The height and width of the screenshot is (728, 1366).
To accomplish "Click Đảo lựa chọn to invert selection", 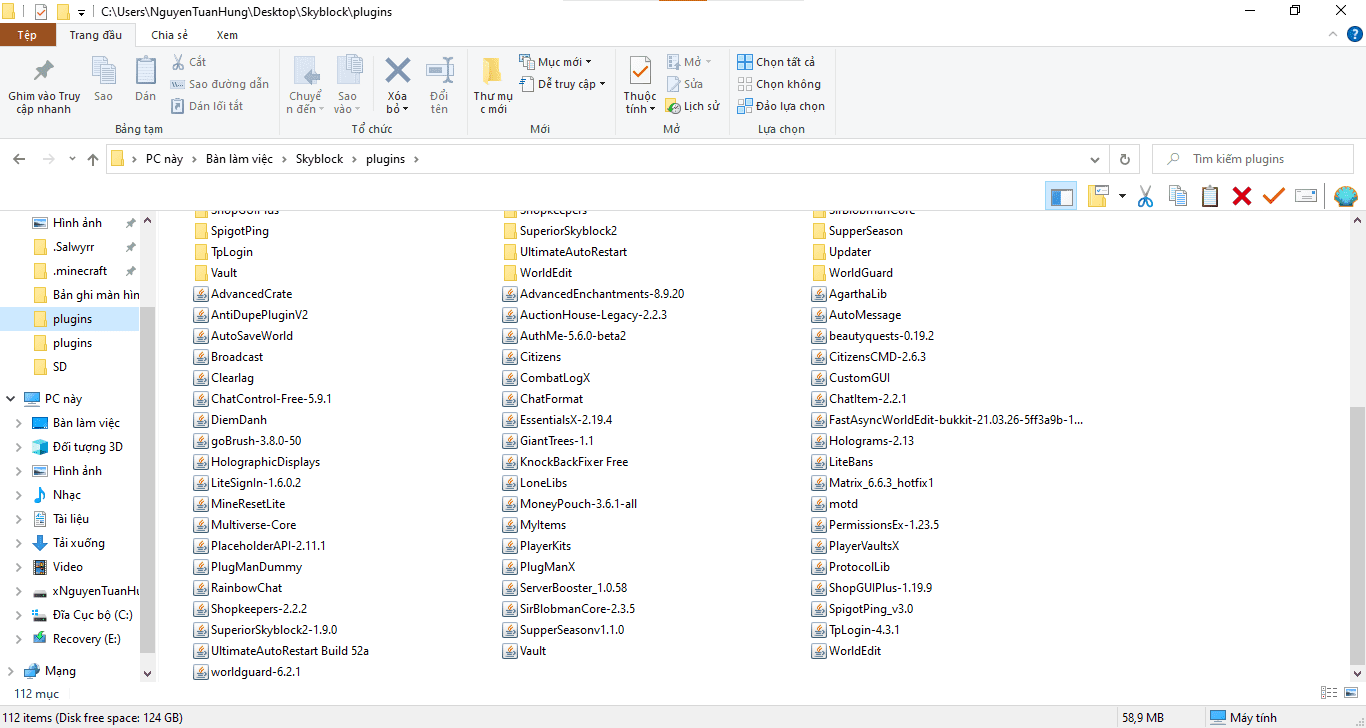I will click(781, 106).
